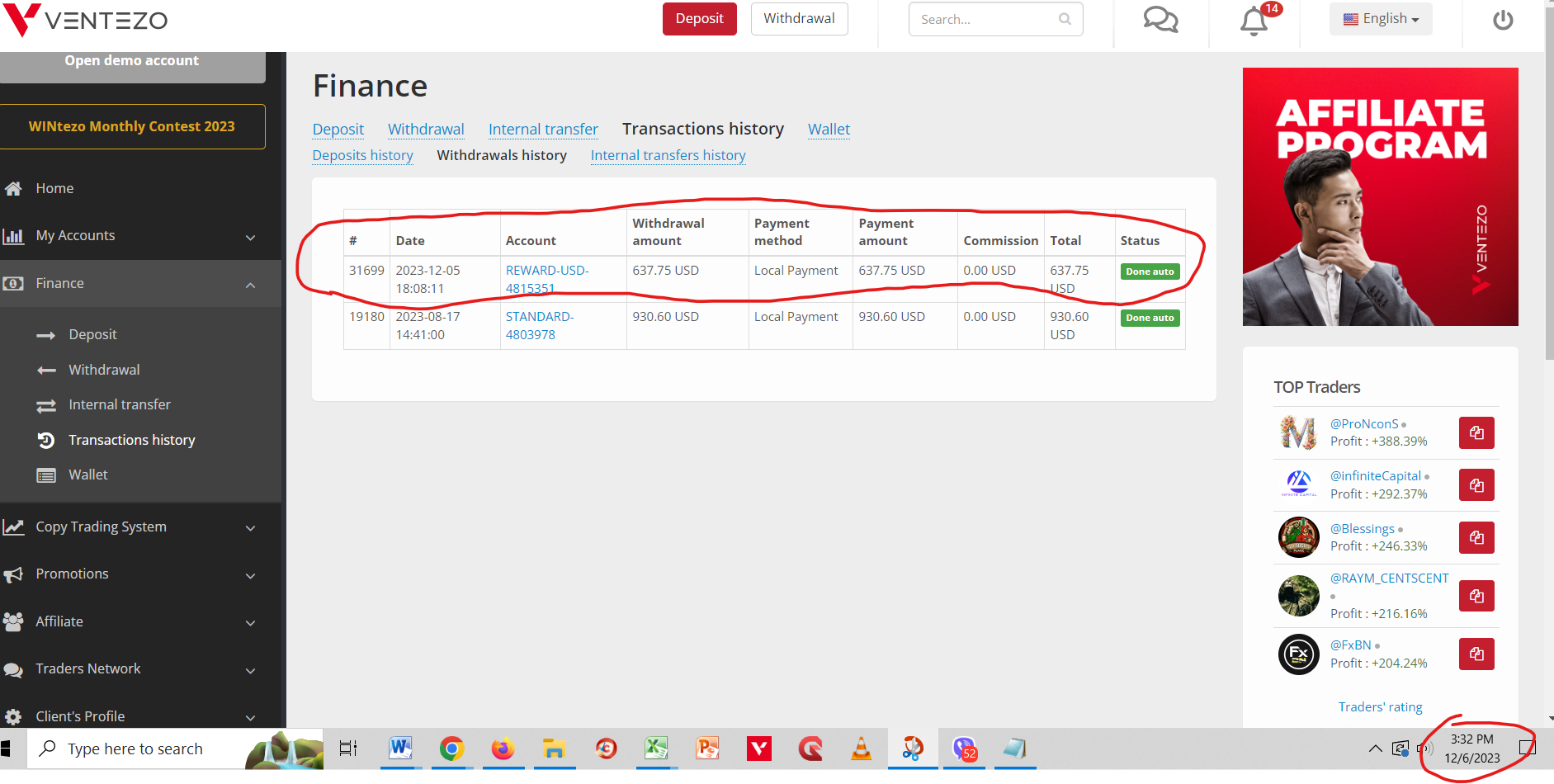
Task: Switch to the Deposits history tab
Action: click(x=362, y=155)
